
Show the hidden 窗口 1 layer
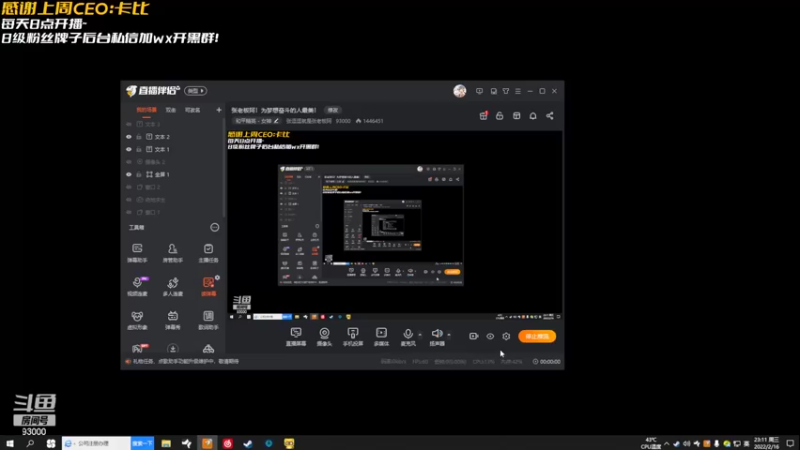(x=129, y=212)
